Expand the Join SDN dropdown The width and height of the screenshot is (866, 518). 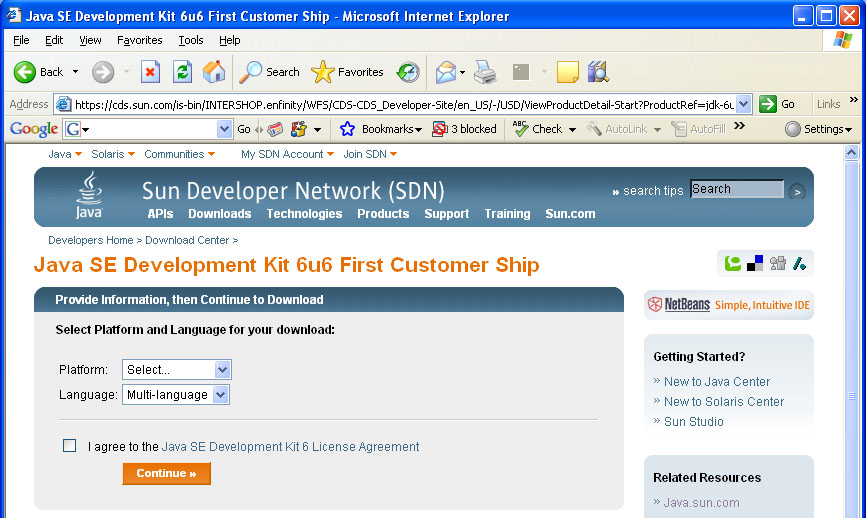pyautogui.click(x=393, y=154)
